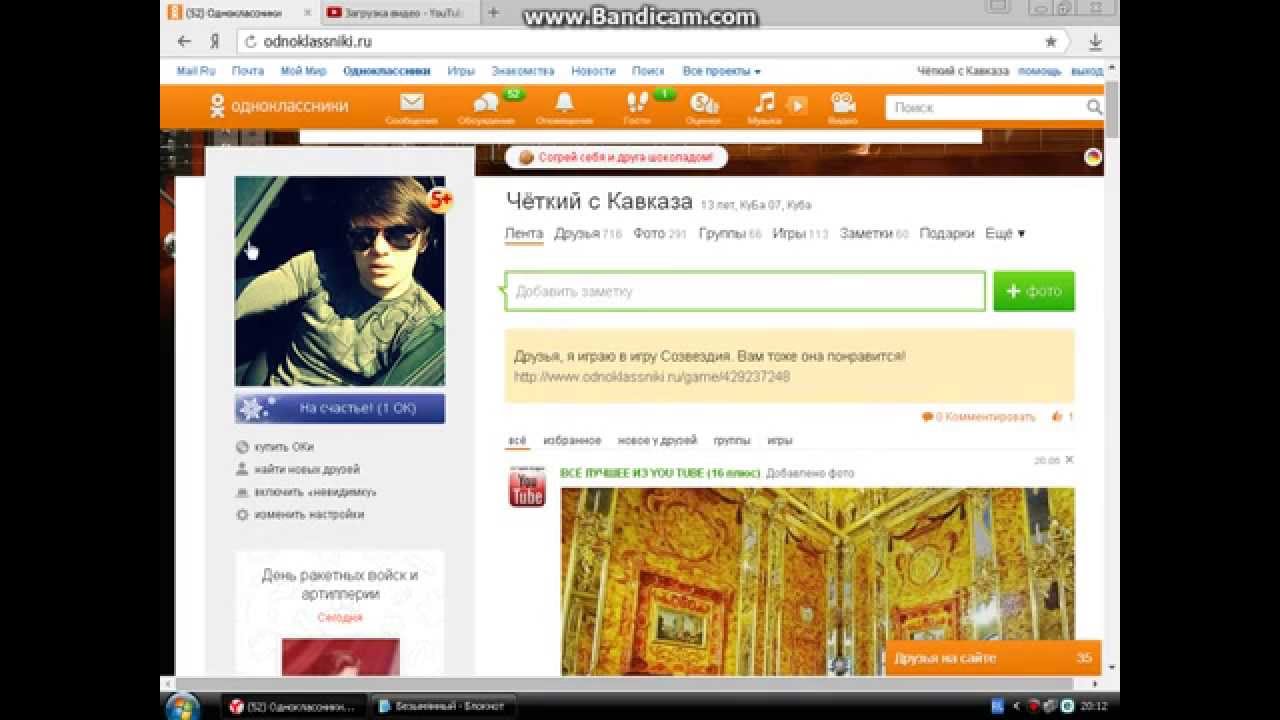Open the Игры link in top portal bar

tap(461, 71)
